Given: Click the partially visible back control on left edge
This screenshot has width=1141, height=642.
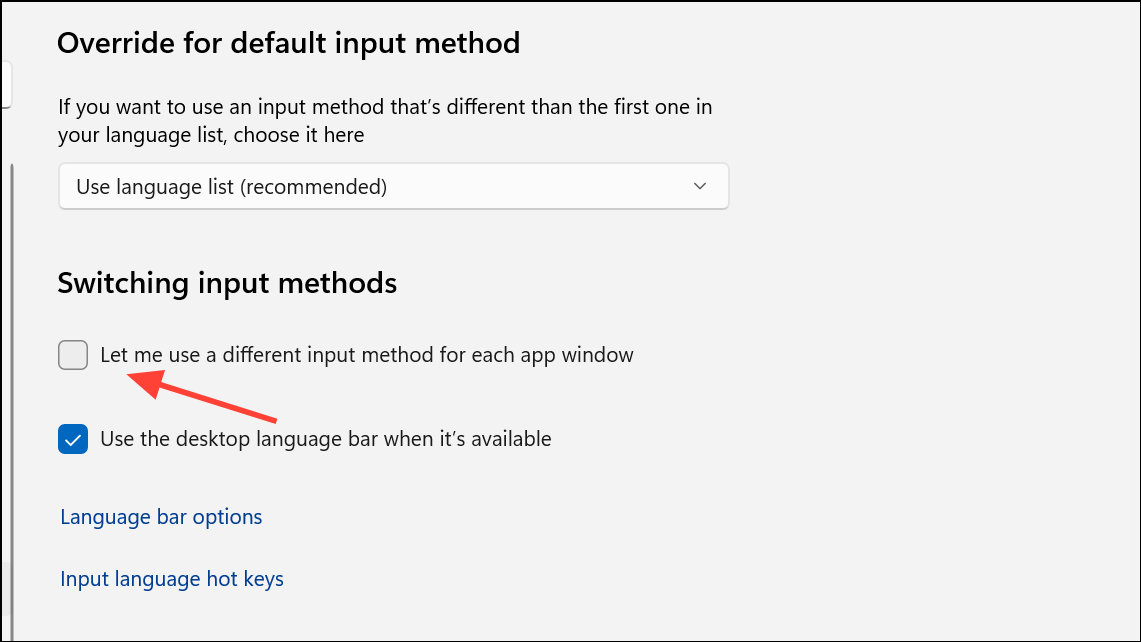Looking at the screenshot, I should pyautogui.click(x=4, y=84).
